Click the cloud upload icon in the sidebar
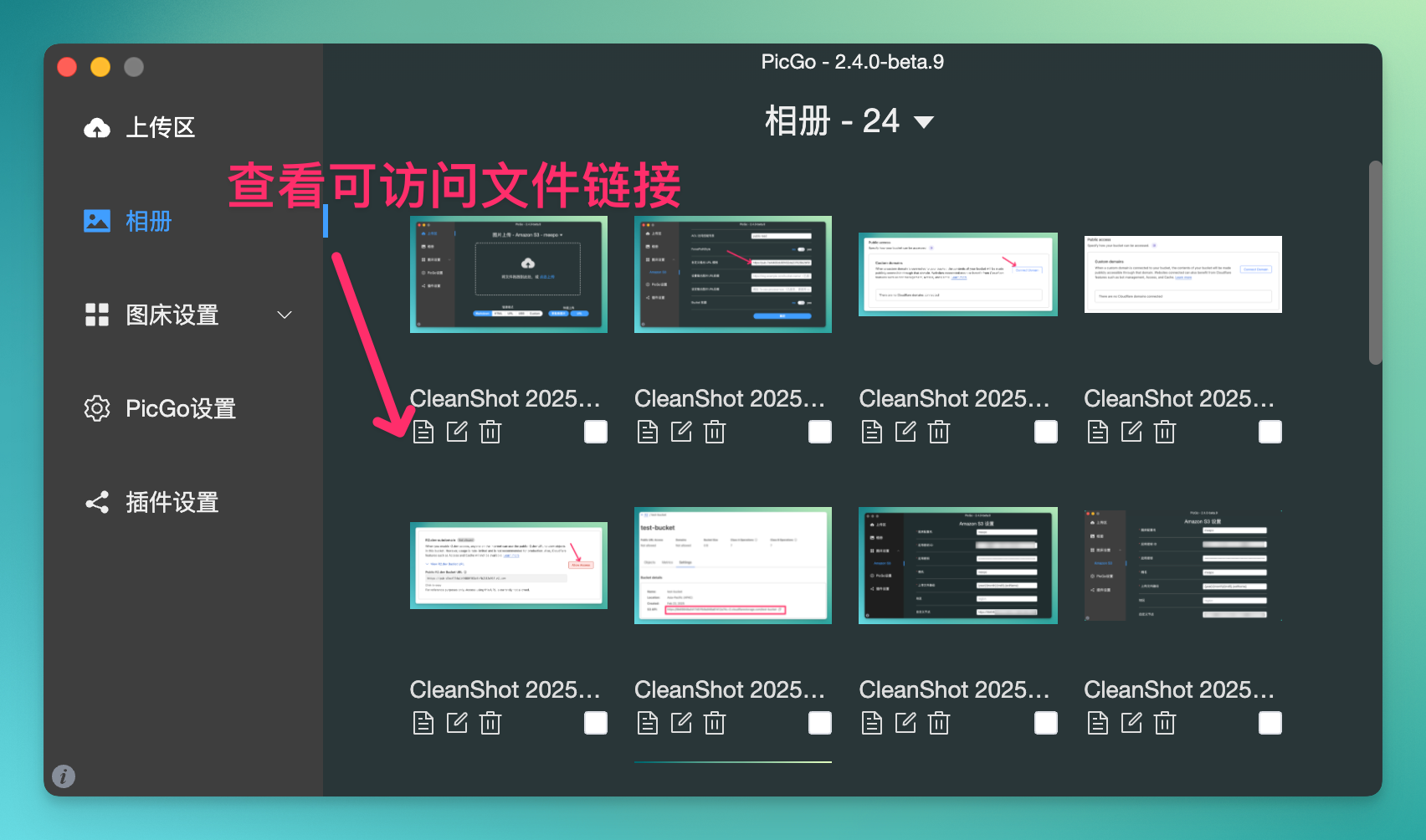The height and width of the screenshot is (840, 1426). tap(97, 128)
